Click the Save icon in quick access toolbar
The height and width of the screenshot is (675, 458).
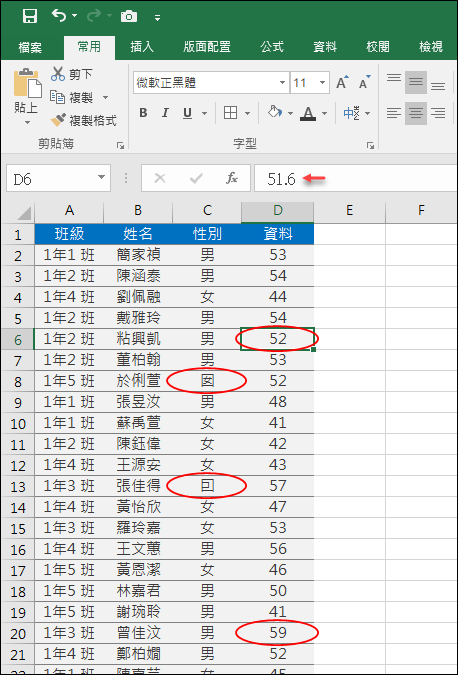point(30,16)
